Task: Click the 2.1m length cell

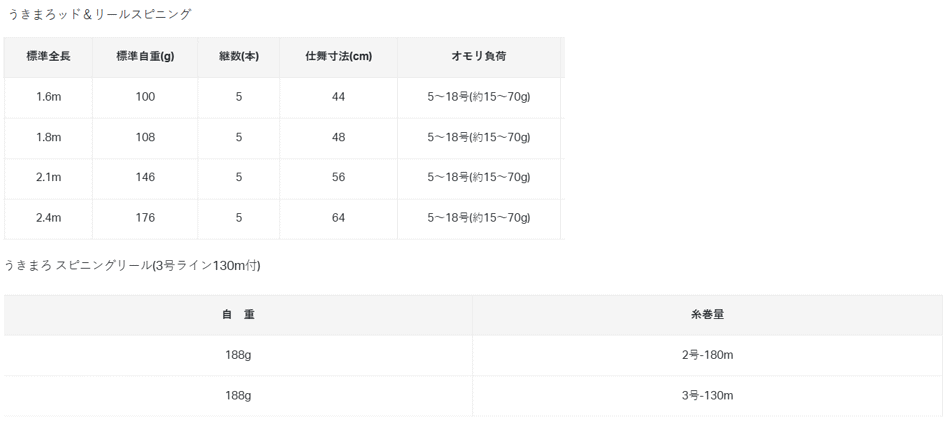Action: (x=48, y=177)
